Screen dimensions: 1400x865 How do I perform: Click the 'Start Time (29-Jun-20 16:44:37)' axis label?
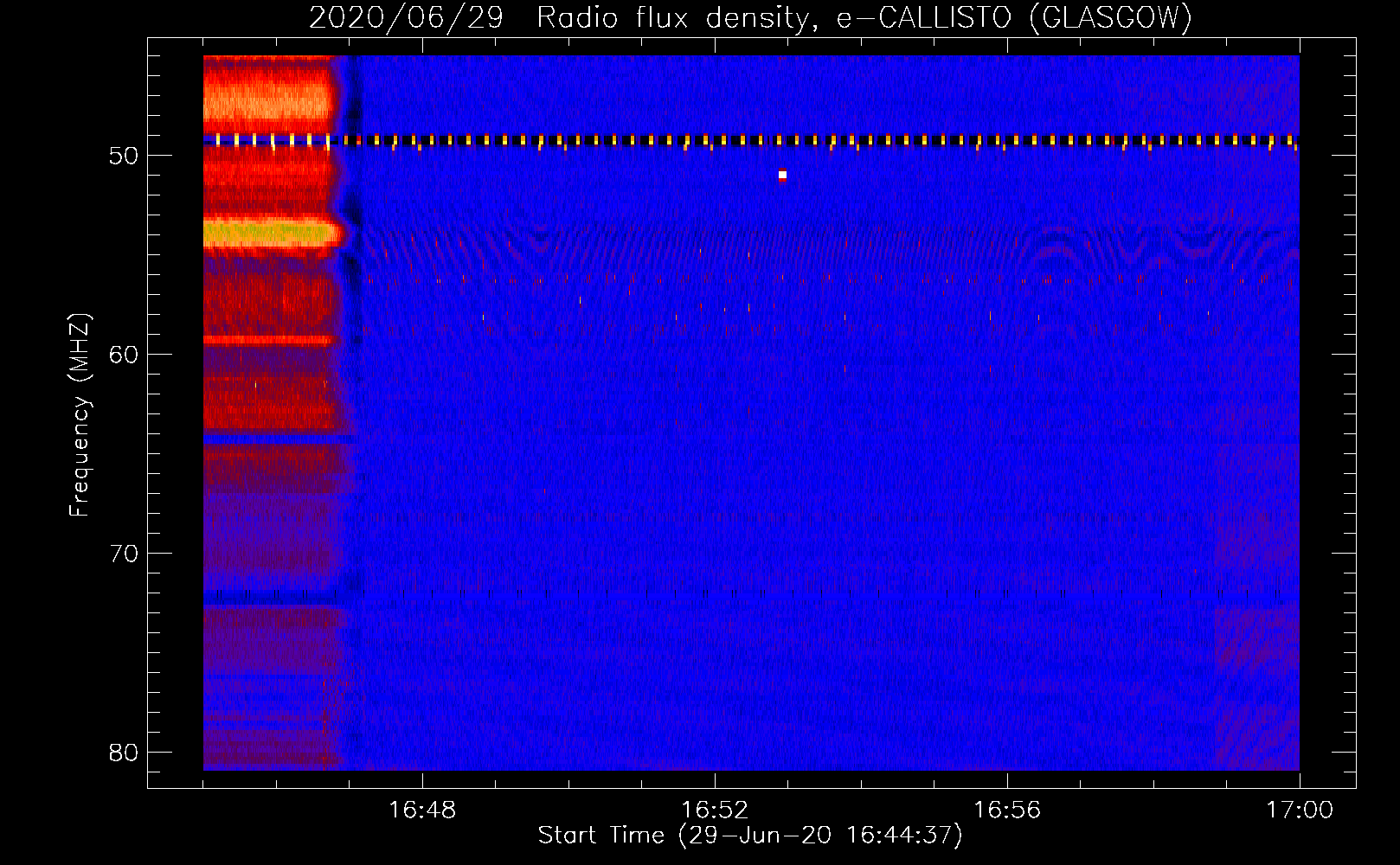click(x=750, y=836)
